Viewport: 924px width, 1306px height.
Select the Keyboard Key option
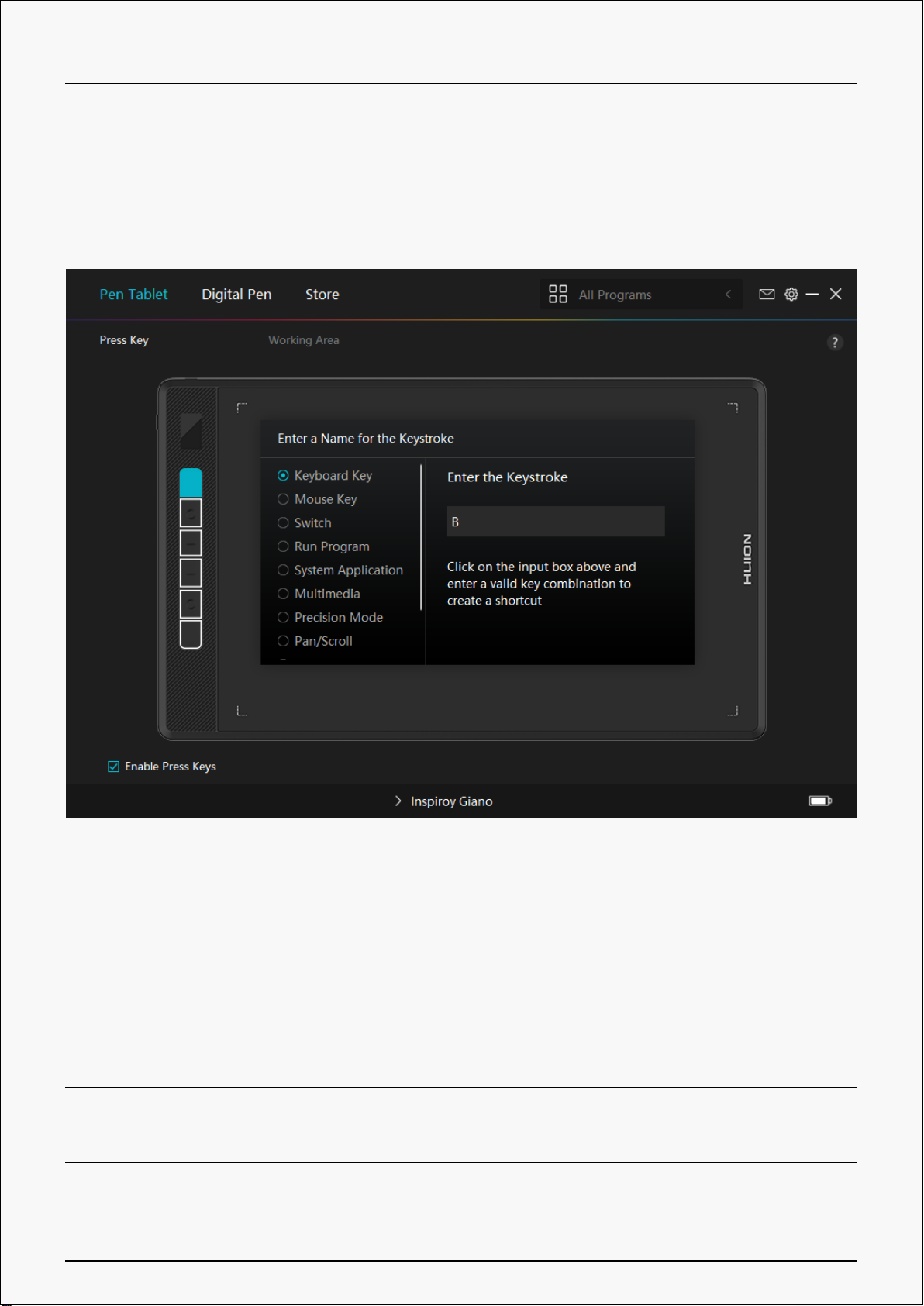325,476
